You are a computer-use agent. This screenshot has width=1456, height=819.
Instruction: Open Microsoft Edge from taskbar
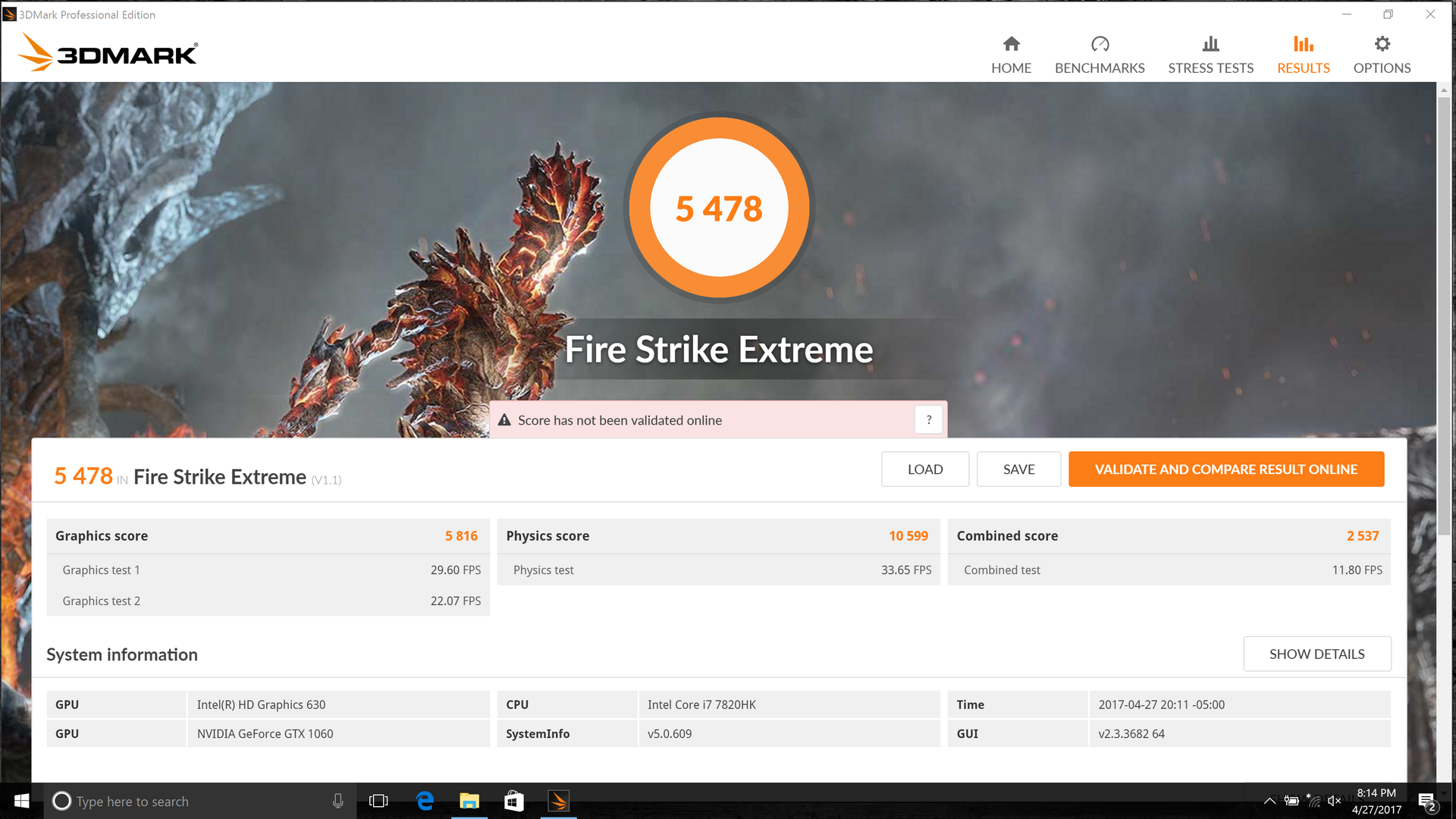(425, 801)
